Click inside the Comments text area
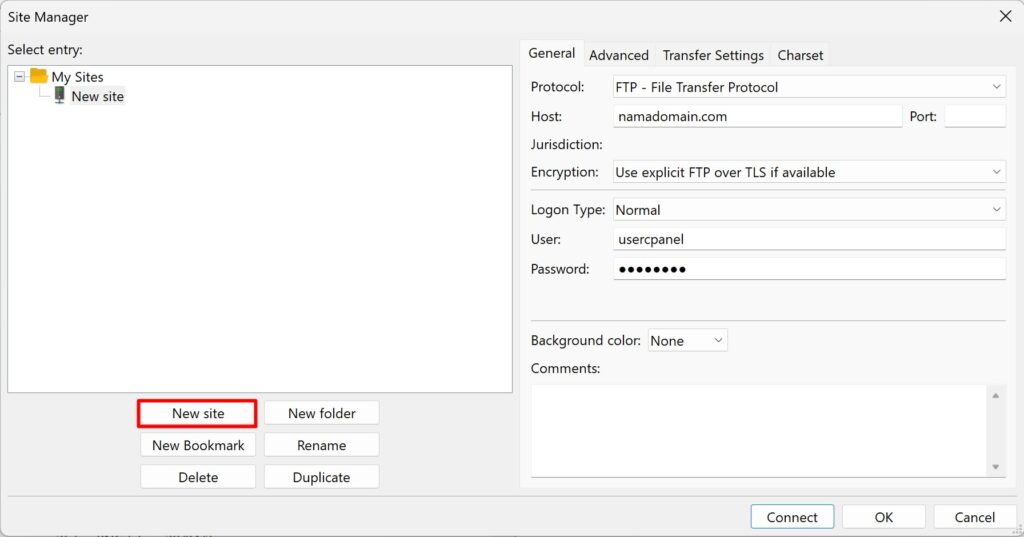Image resolution: width=1024 pixels, height=537 pixels. pos(758,431)
